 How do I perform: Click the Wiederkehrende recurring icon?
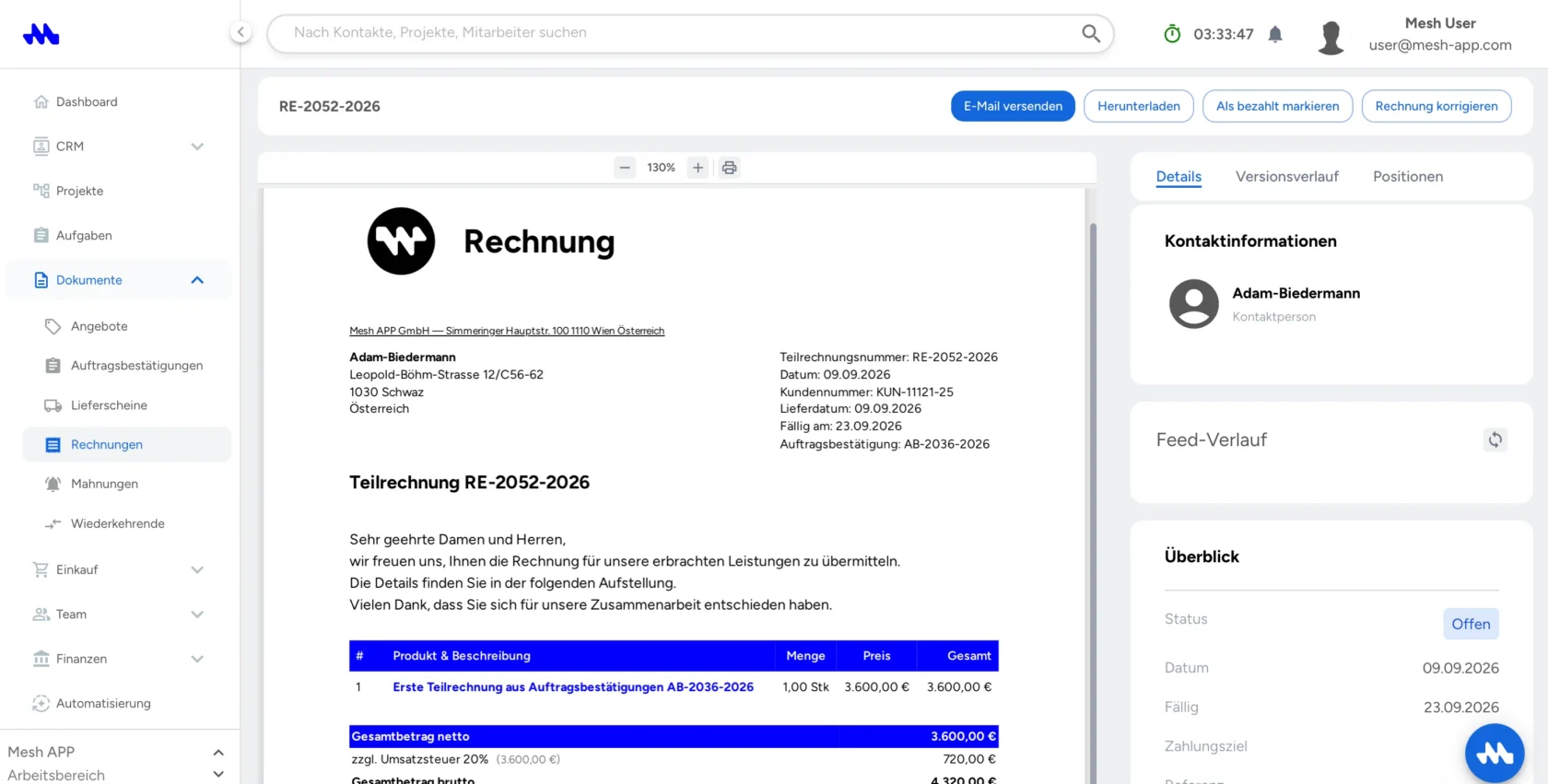click(x=53, y=523)
